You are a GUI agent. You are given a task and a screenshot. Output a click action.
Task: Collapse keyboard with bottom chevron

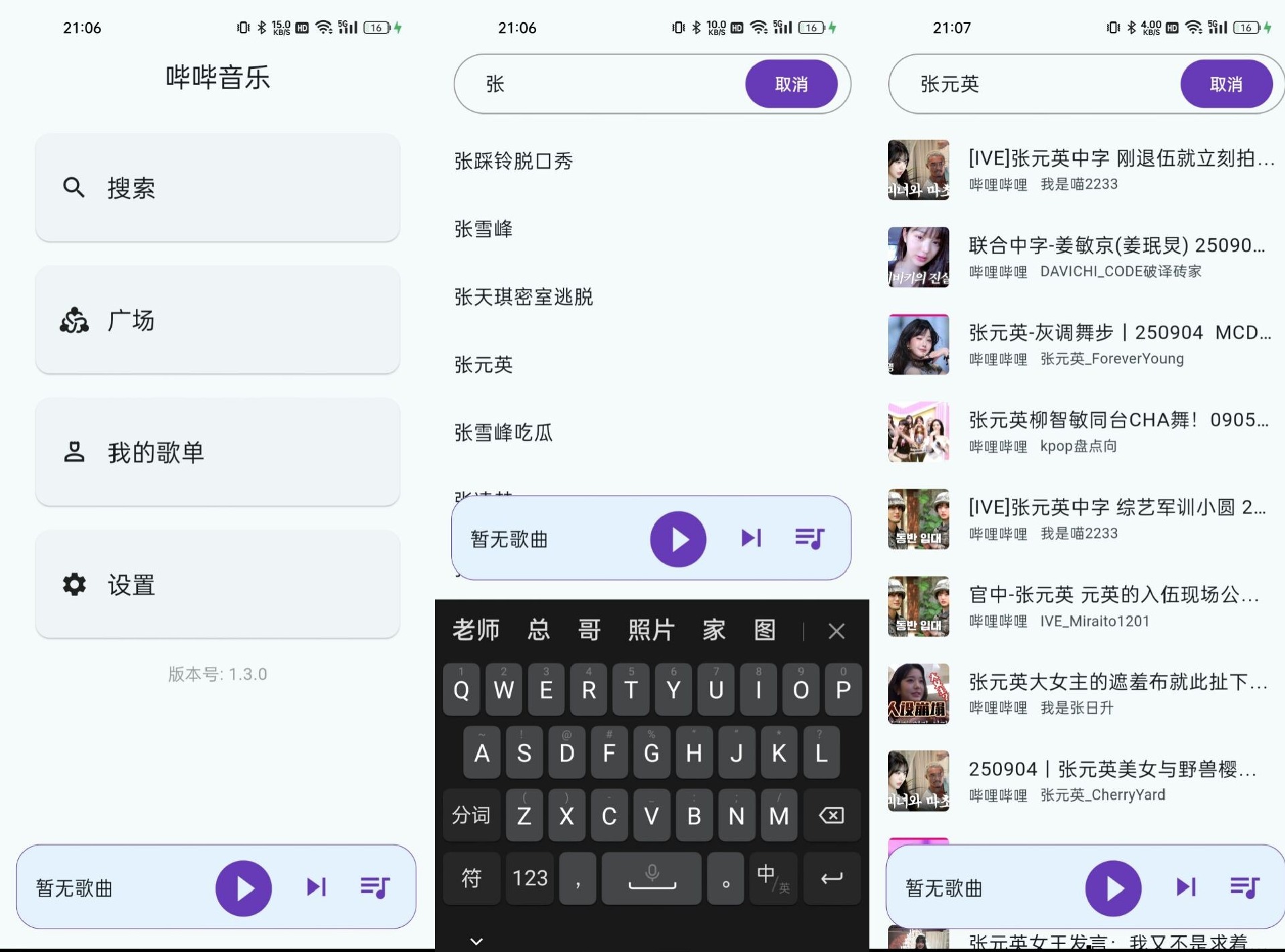coord(476,941)
